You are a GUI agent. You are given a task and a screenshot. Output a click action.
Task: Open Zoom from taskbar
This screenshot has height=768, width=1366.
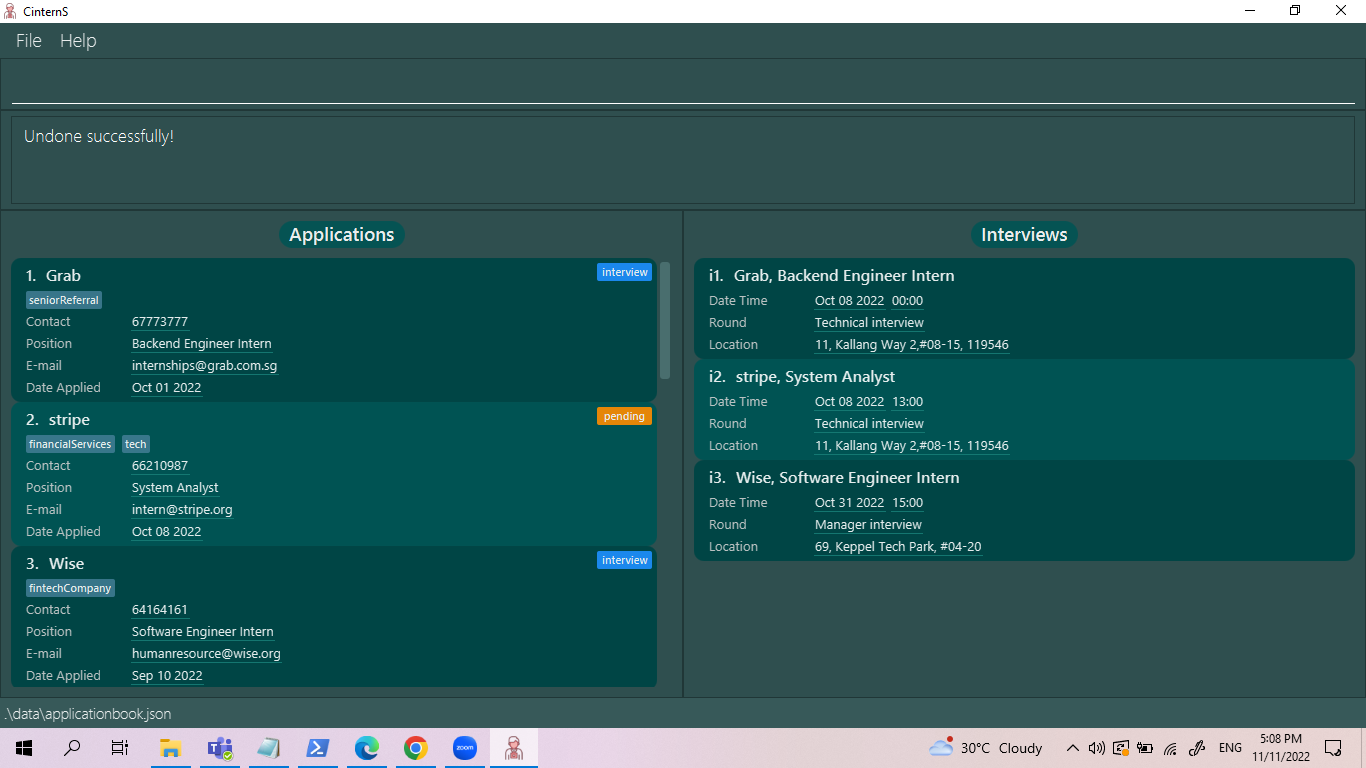click(x=465, y=748)
